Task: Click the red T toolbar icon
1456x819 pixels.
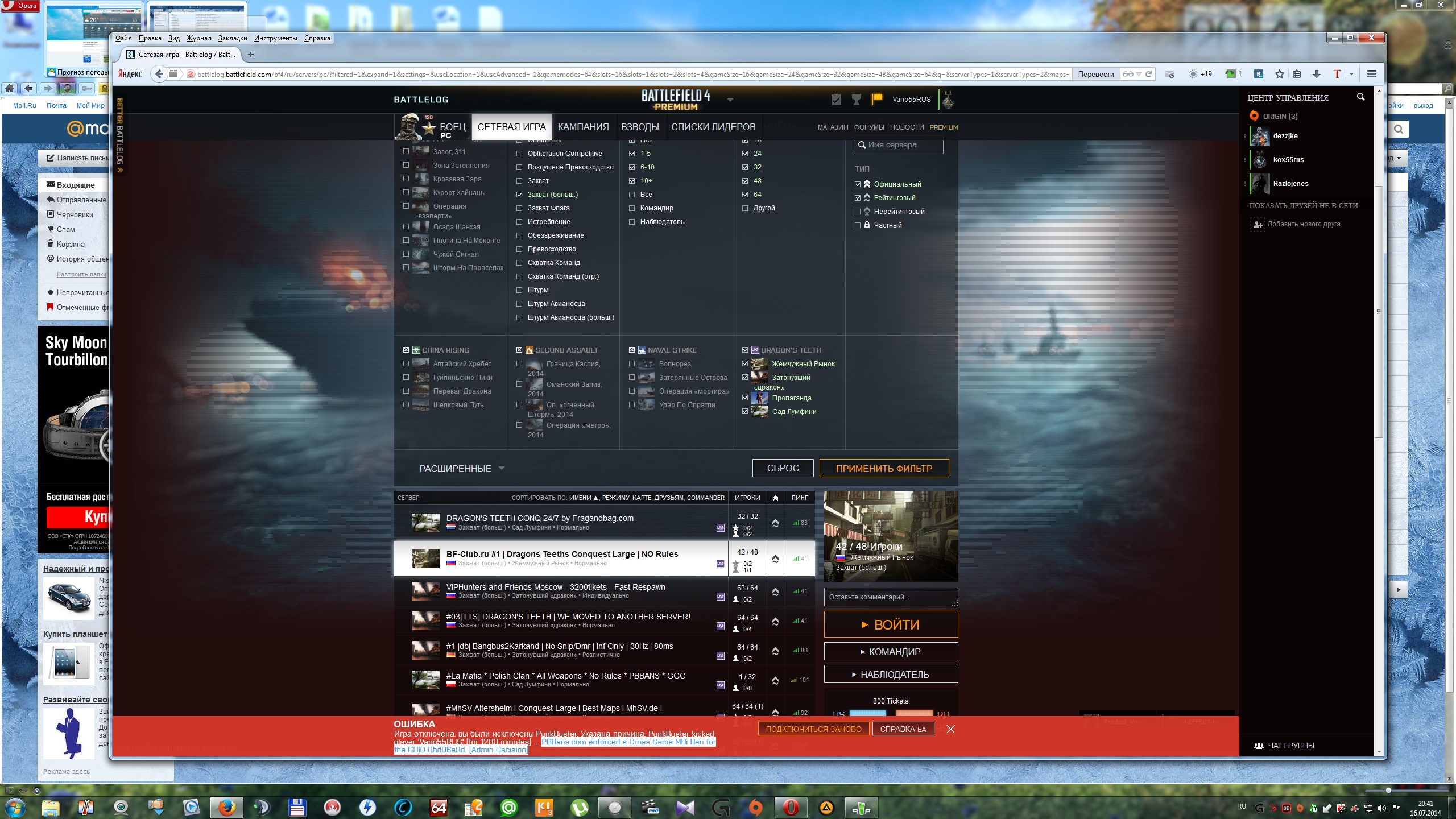Action: [1337, 74]
